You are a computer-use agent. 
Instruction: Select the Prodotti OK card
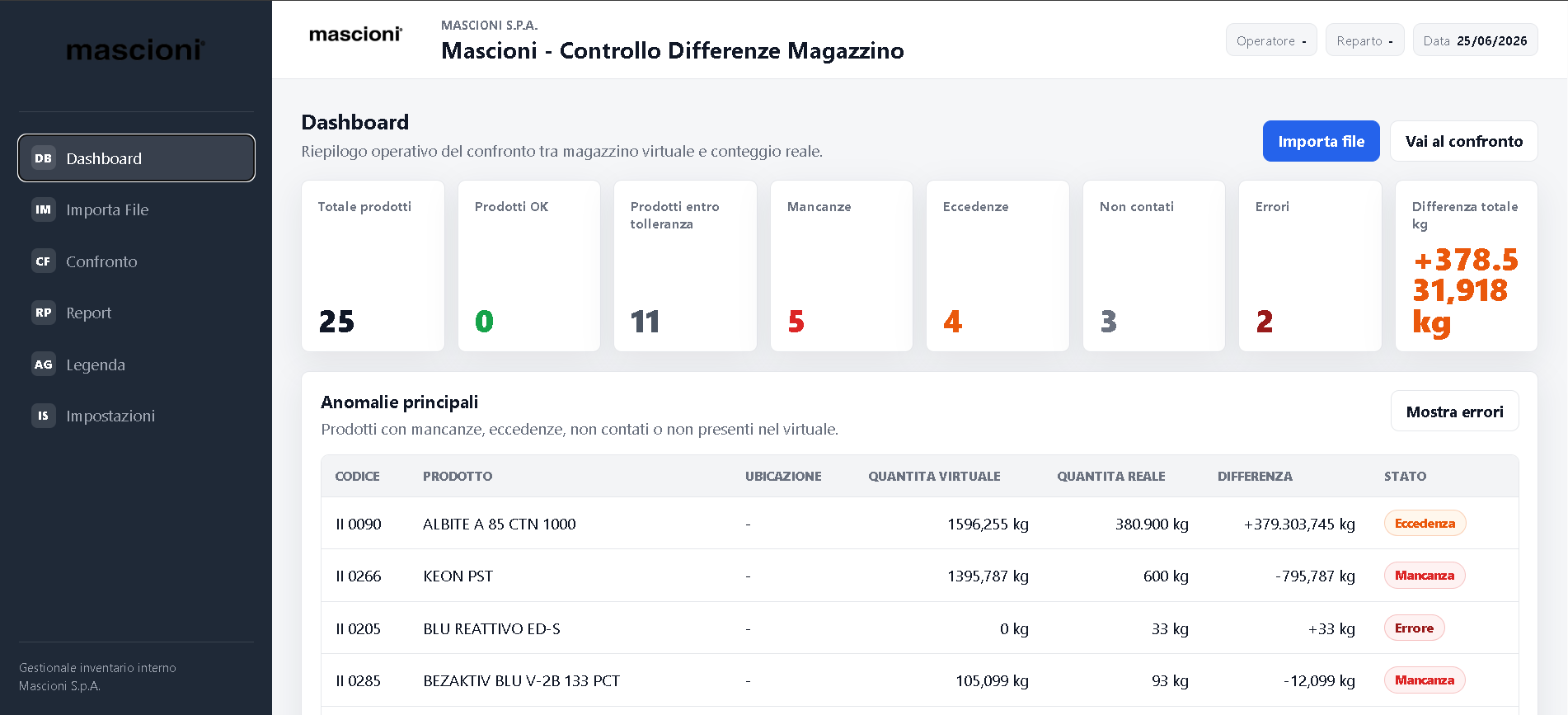pos(529,266)
